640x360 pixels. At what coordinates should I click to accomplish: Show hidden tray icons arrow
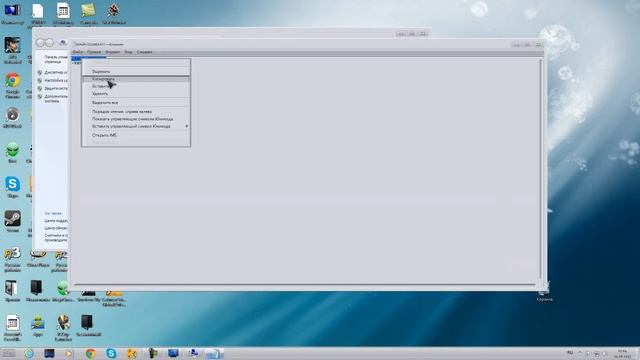(x=580, y=353)
